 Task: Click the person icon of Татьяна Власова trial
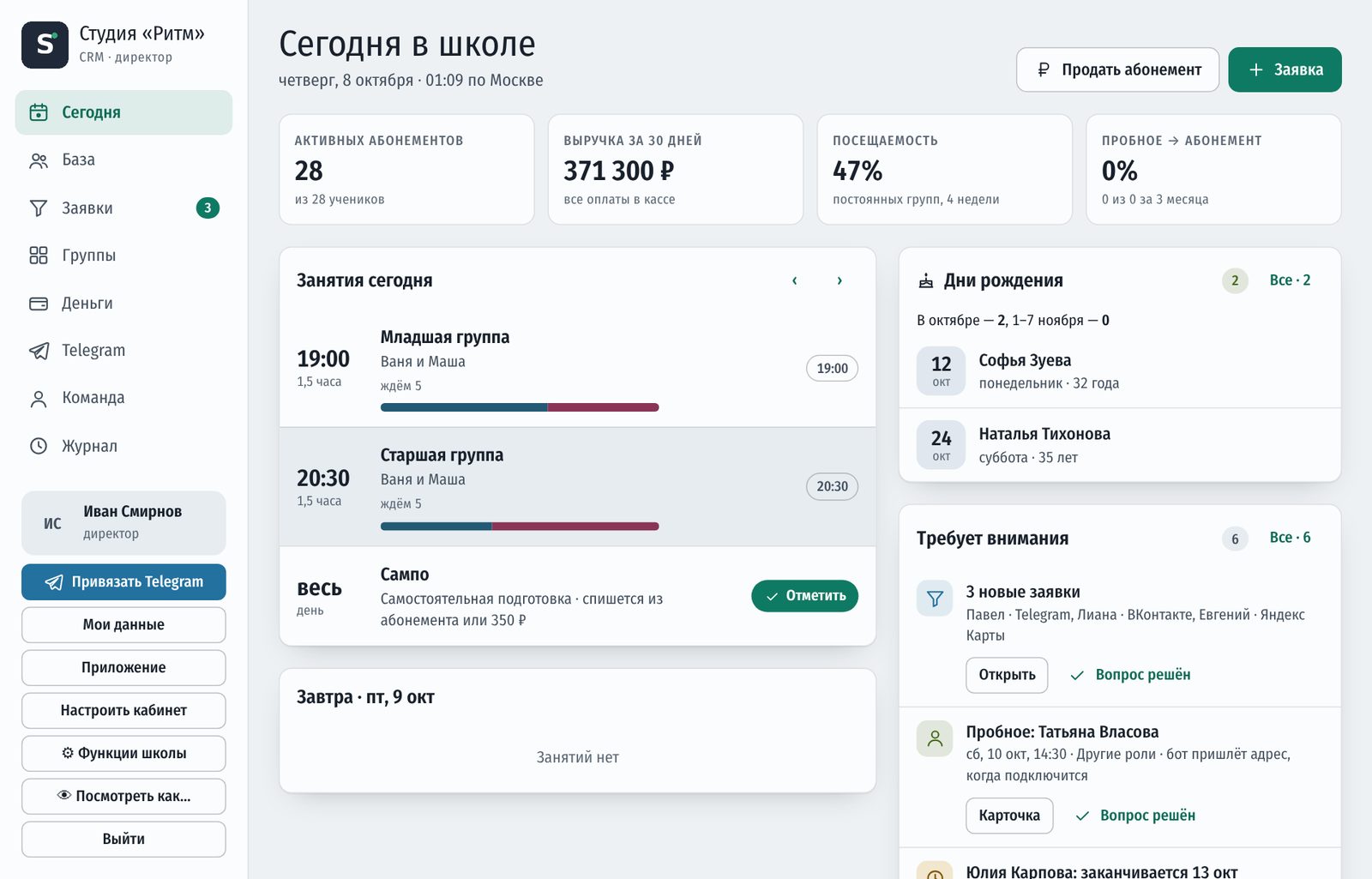(x=935, y=738)
